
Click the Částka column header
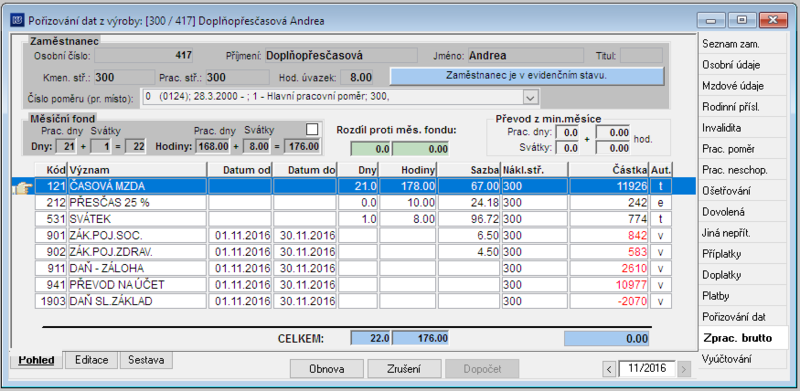[609, 169]
